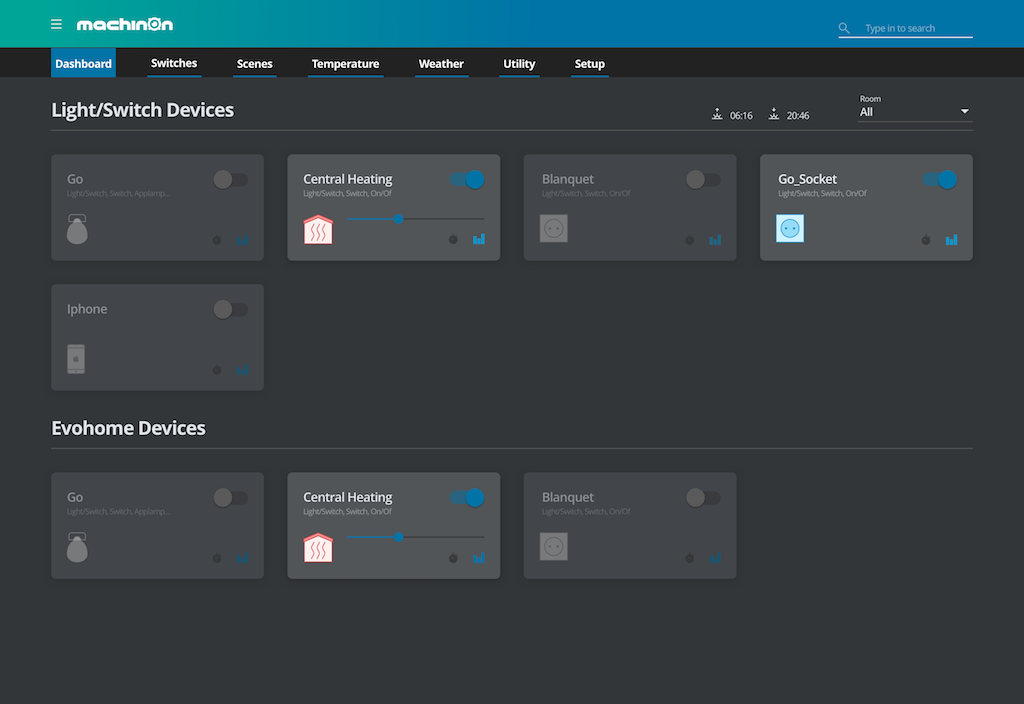Turn off Evohome Central Heating toggle
Screen dimensions: 1024x704
point(467,498)
